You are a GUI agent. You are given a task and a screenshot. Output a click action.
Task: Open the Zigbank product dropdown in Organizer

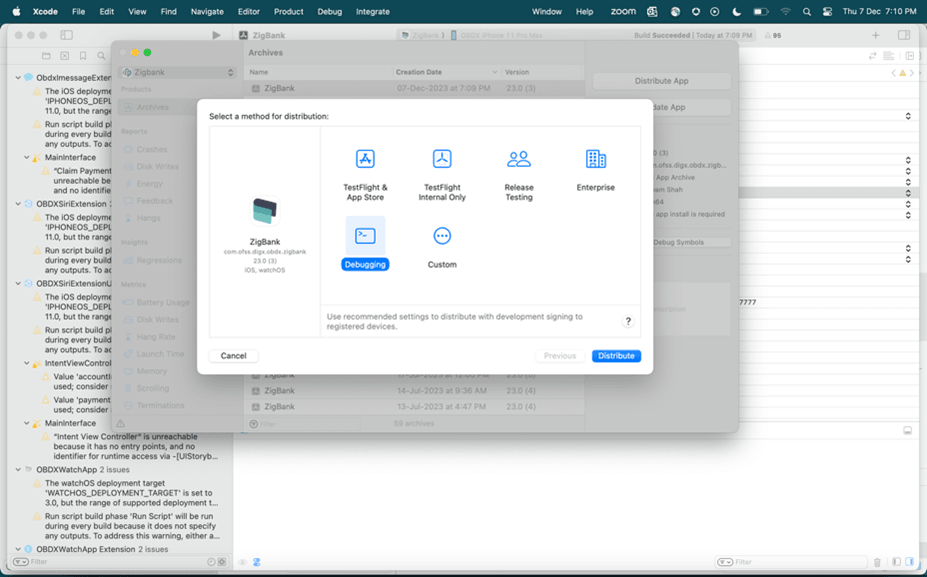(x=178, y=72)
